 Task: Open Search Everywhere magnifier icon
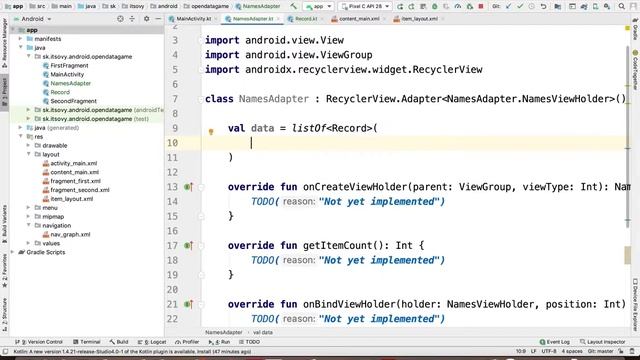click(621, 7)
